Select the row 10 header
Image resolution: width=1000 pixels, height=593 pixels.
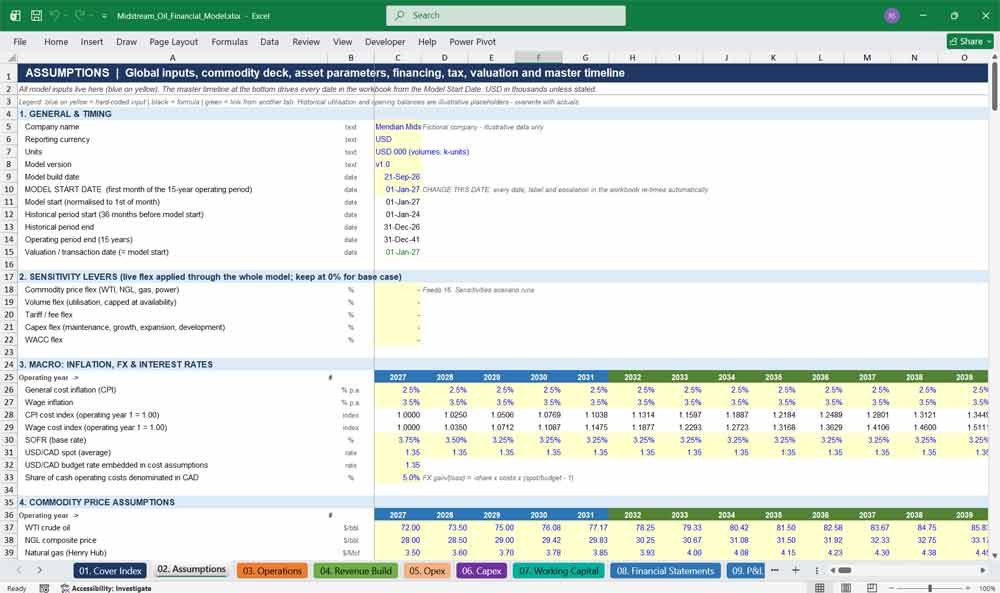9,189
